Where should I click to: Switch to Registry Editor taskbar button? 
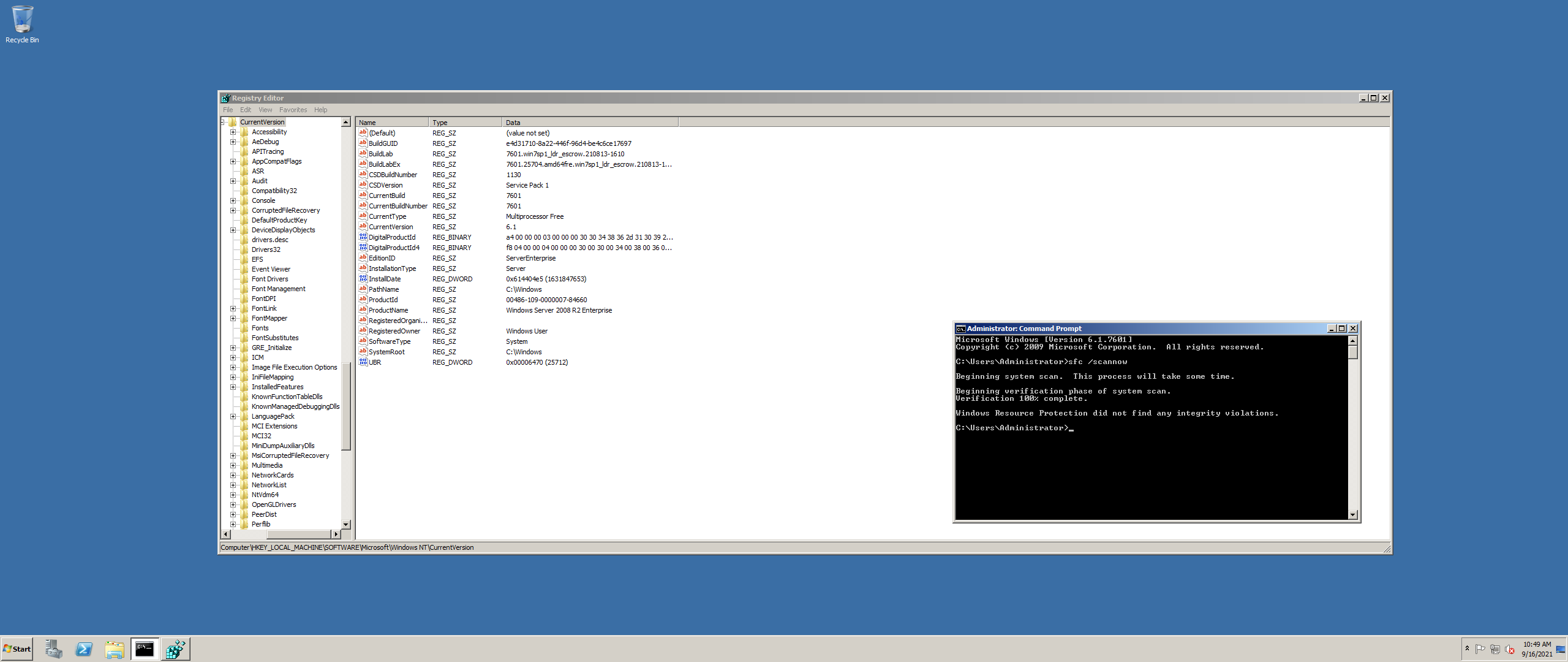click(176, 649)
